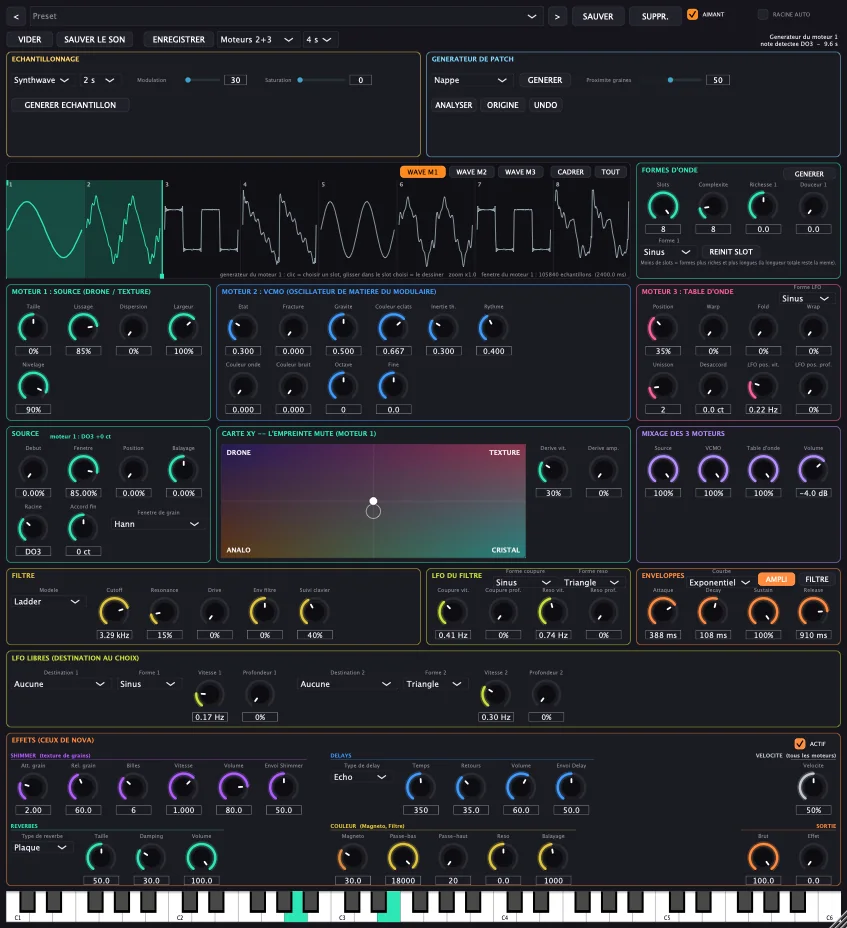847x928 pixels.
Task: Turn the Brut output knob
Action: click(764, 858)
